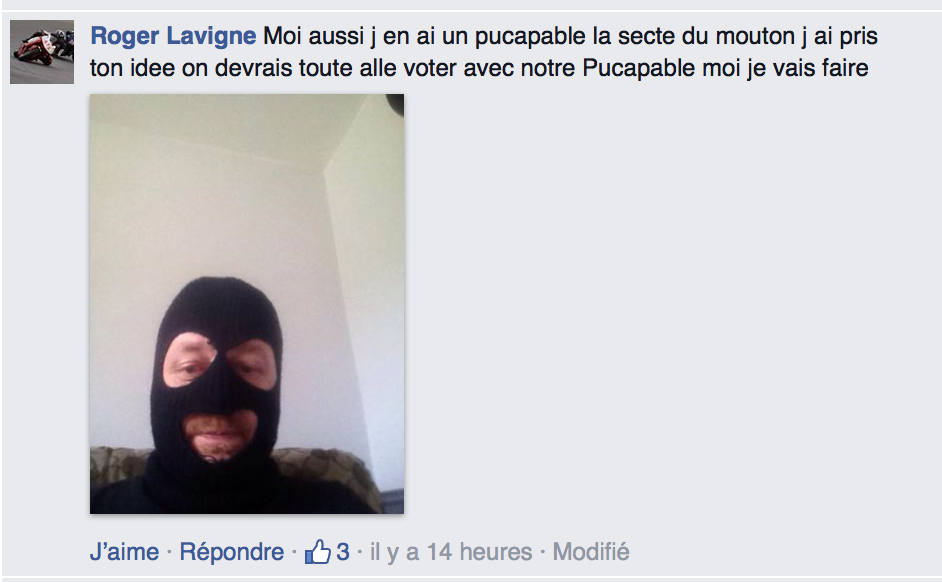The image size is (942, 582).
Task: Select the commenter avatar beside the name
Action: (41, 52)
